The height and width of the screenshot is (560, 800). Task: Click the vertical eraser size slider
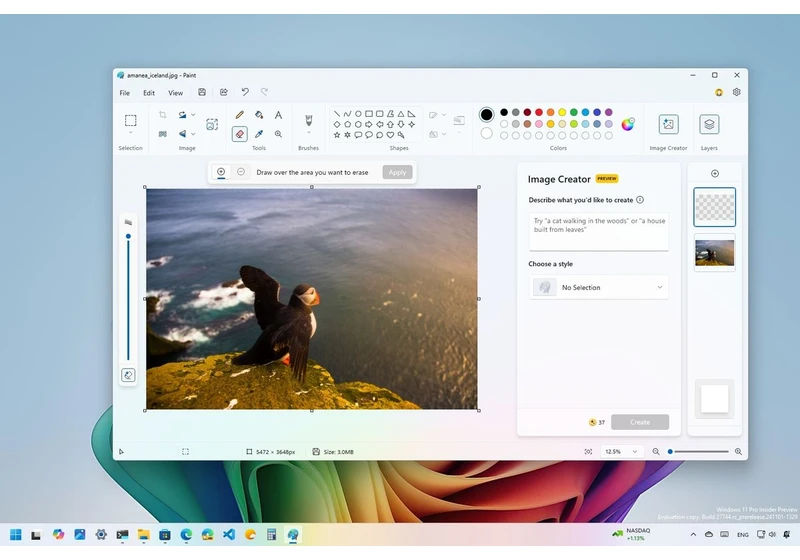(x=128, y=298)
